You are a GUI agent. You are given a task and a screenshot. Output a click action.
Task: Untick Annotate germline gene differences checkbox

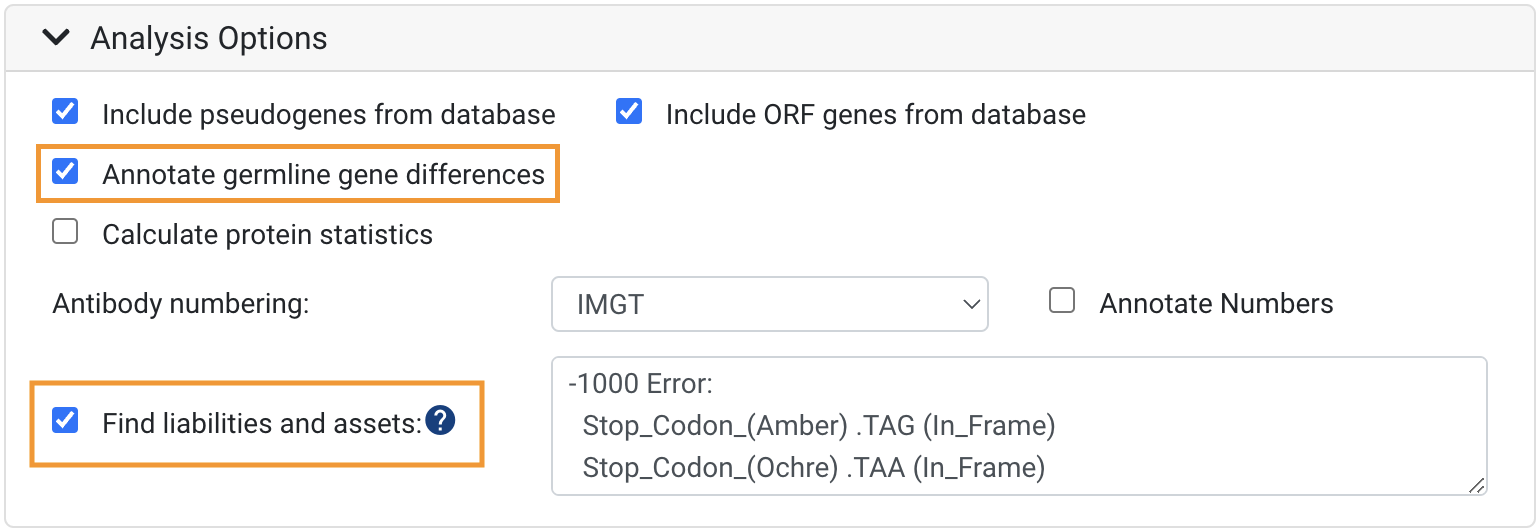click(65, 172)
